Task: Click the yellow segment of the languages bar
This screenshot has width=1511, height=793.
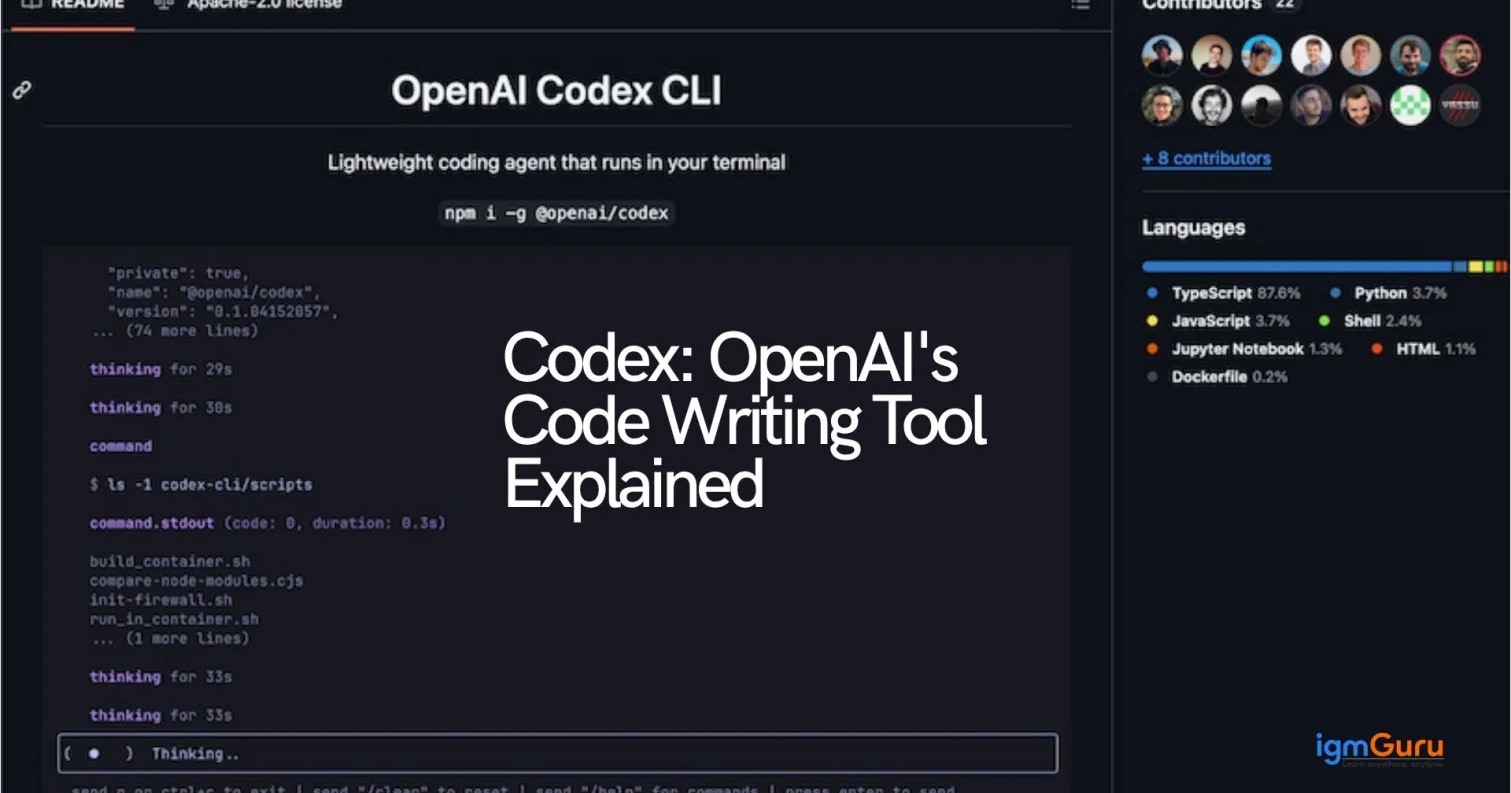Action: 1476,267
